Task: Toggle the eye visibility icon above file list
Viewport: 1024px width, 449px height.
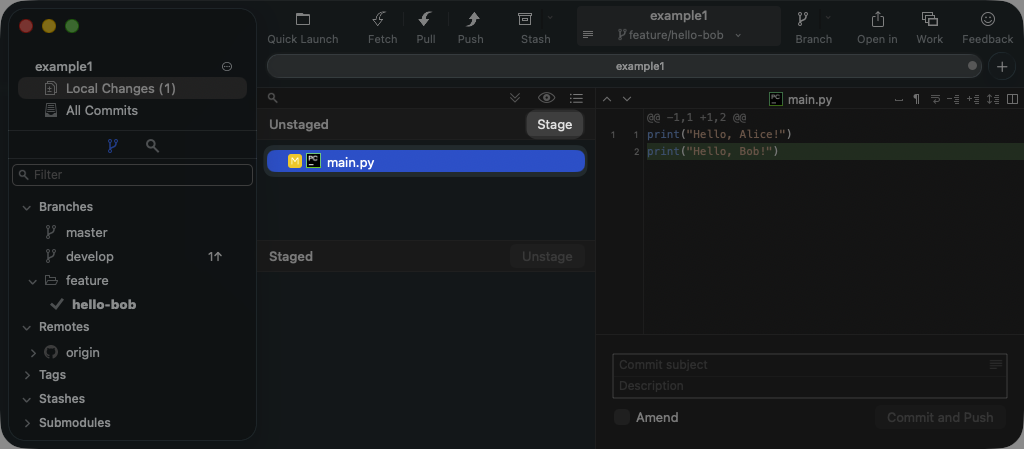Action: pyautogui.click(x=546, y=98)
